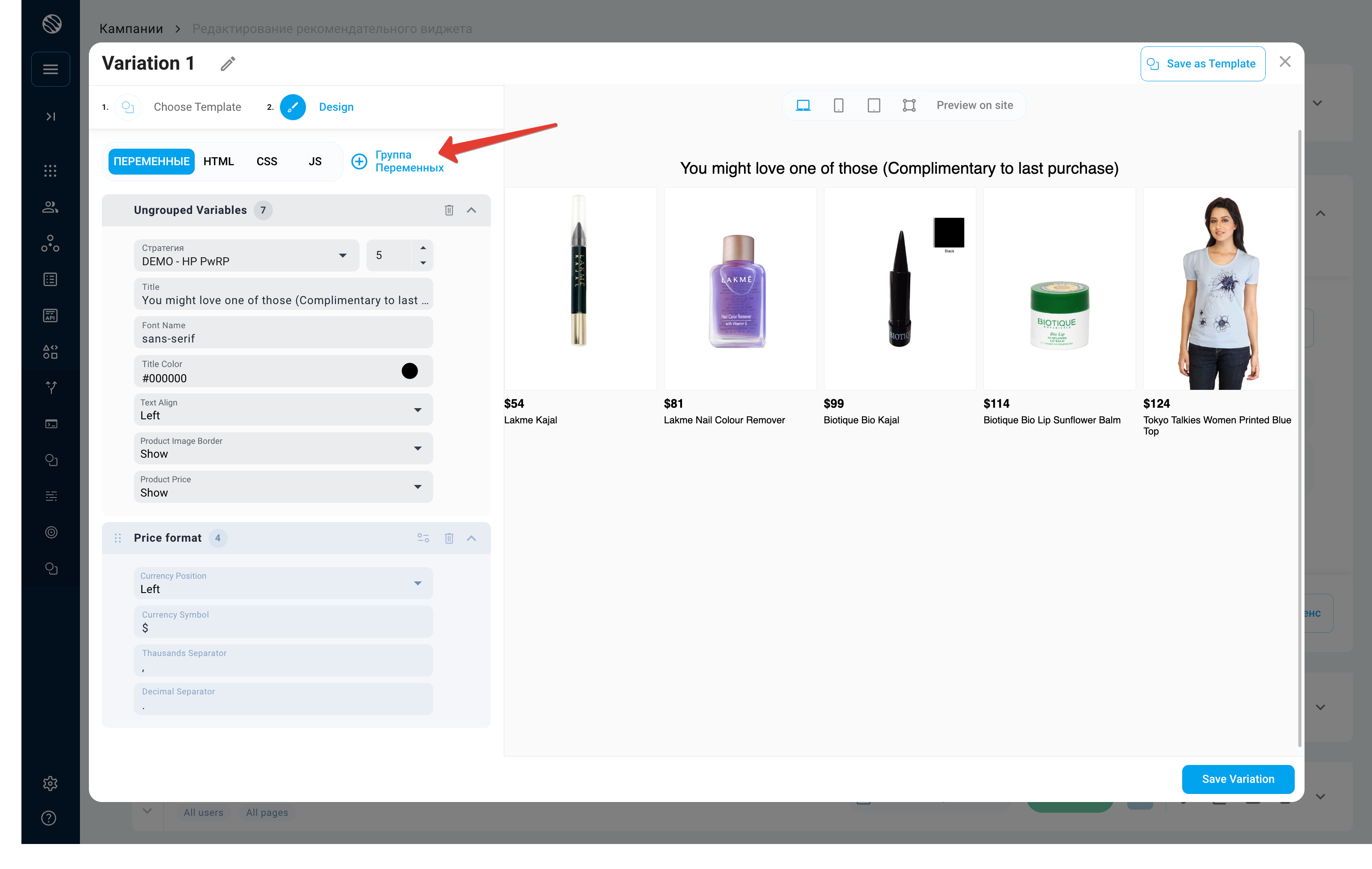Screen dimensions: 1372x869
Task: Open the Стратегия dropdown
Action: pos(246,255)
